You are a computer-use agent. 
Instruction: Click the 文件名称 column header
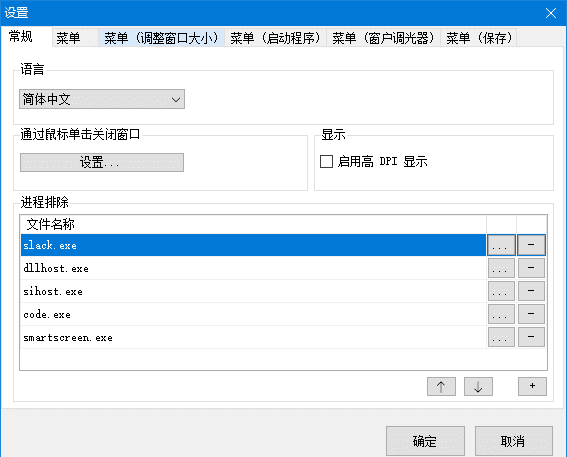click(253, 224)
